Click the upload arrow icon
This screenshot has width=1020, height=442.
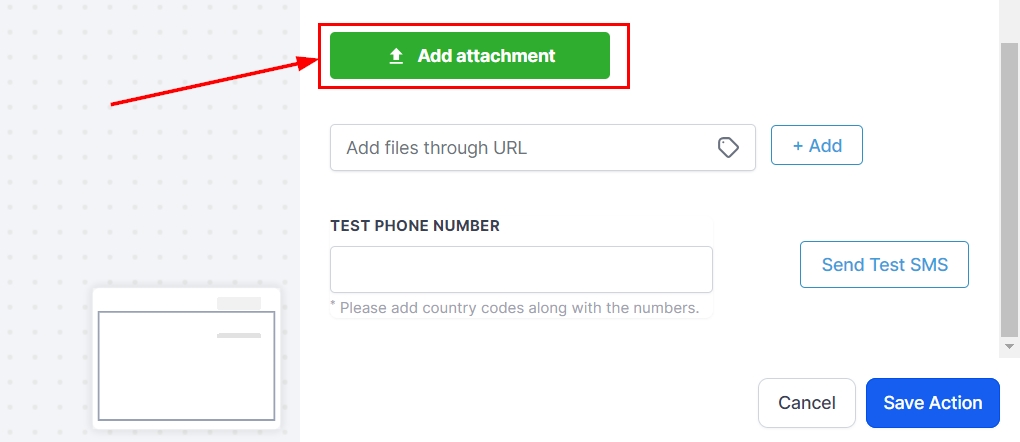click(396, 57)
